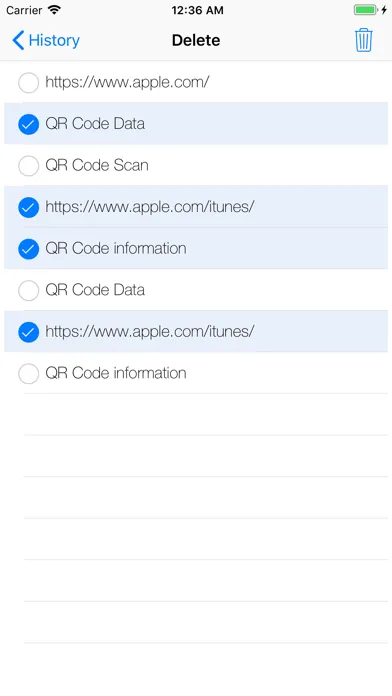This screenshot has height=696, width=392.
Task: Go back to History
Action: pyautogui.click(x=46, y=40)
